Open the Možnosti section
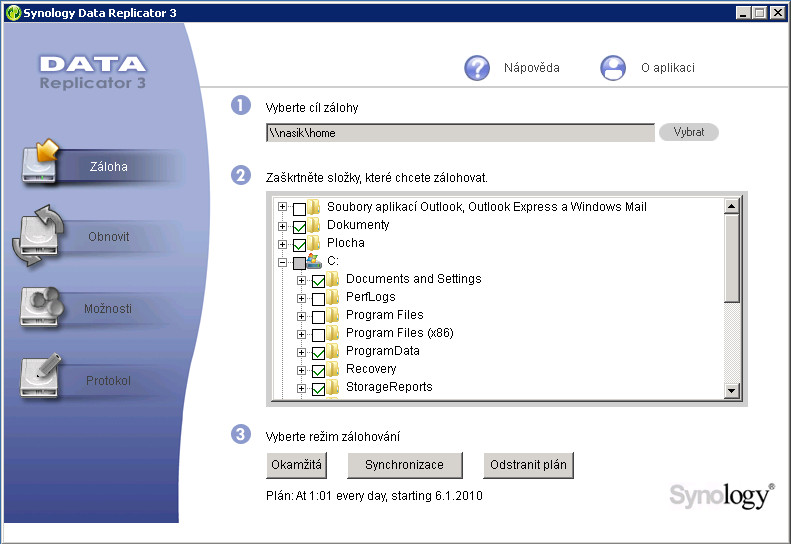 coord(108,308)
